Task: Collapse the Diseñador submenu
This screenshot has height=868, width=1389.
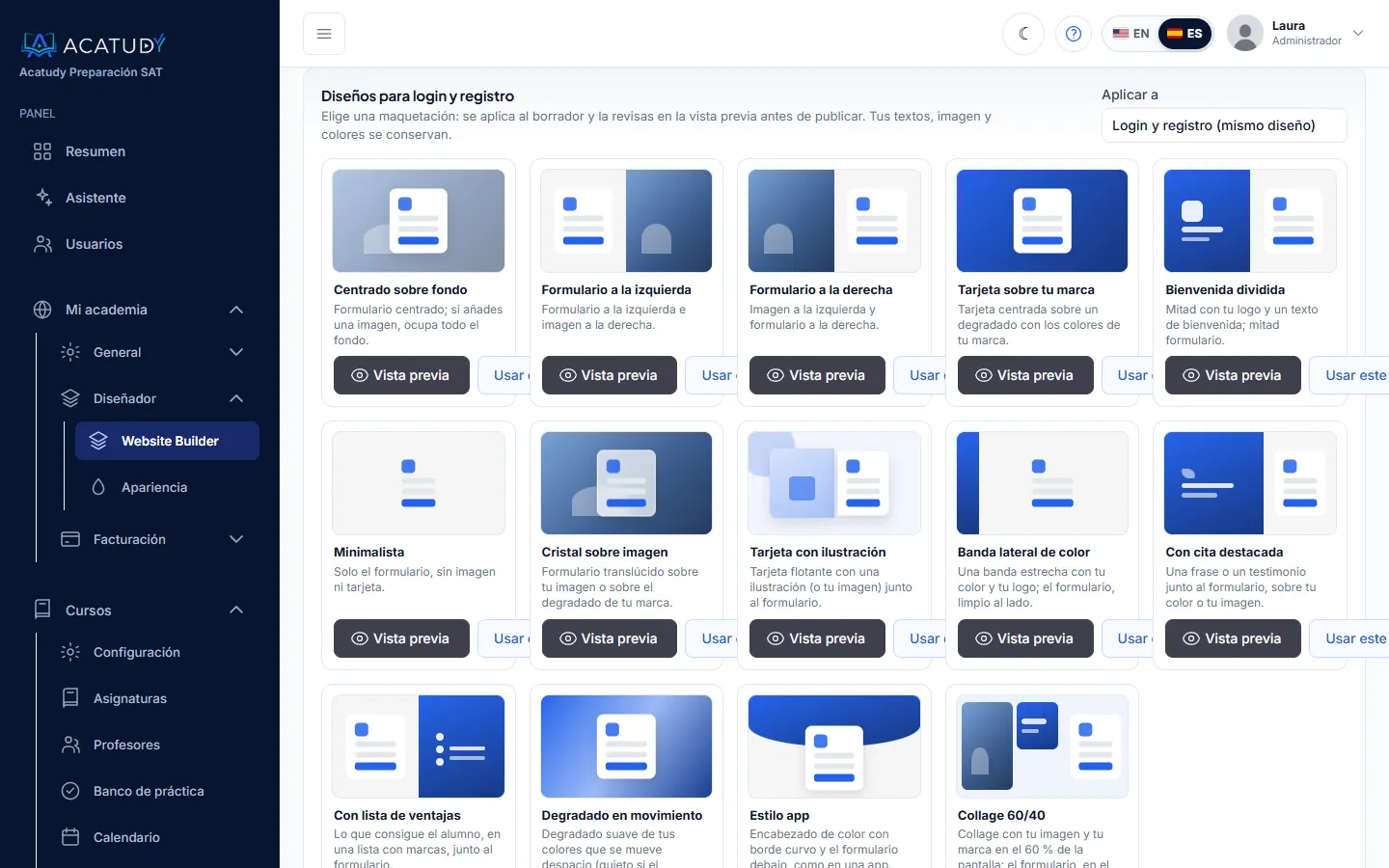Action: click(153, 398)
